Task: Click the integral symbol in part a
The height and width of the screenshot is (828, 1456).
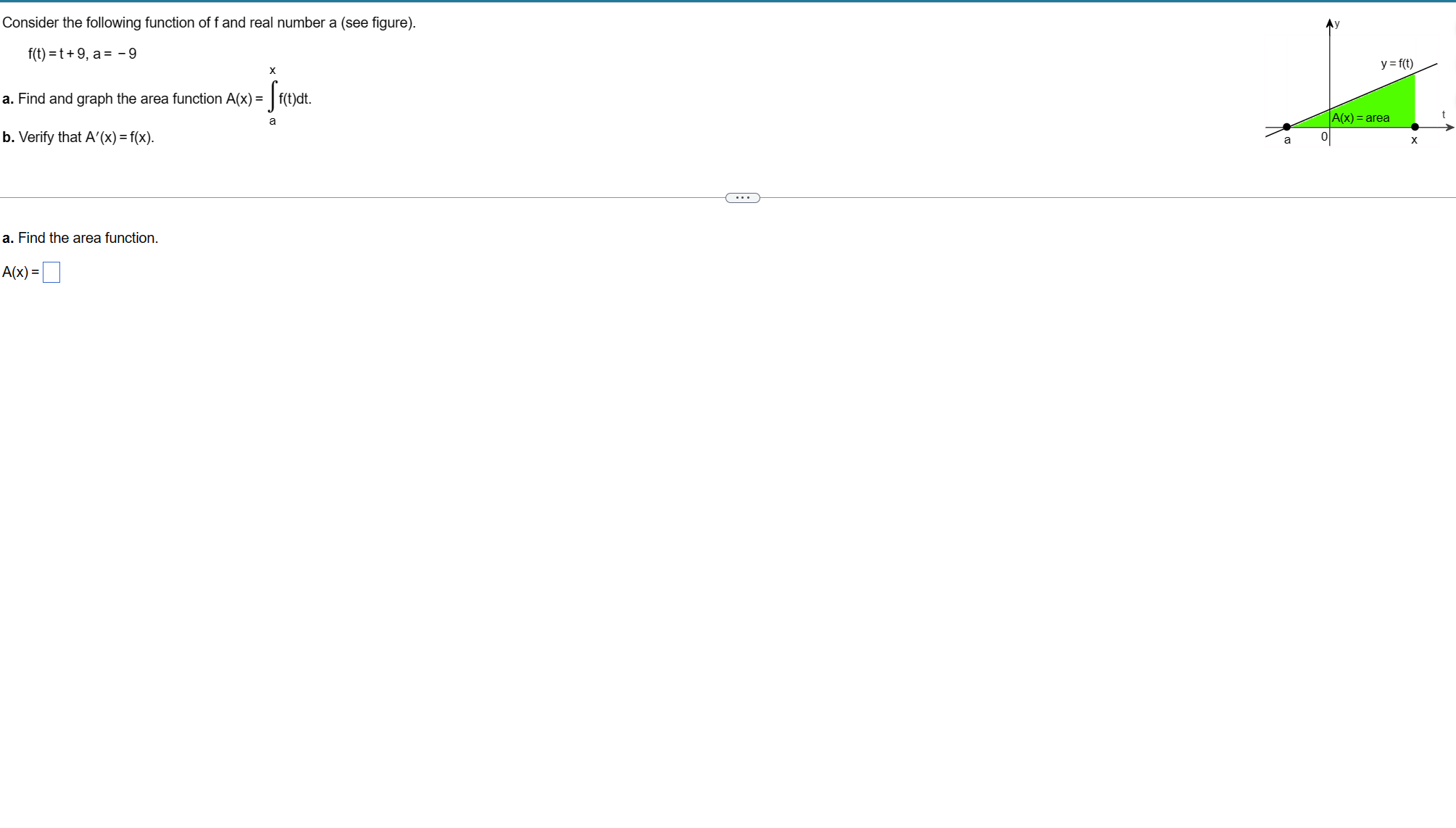Action: click(x=273, y=96)
